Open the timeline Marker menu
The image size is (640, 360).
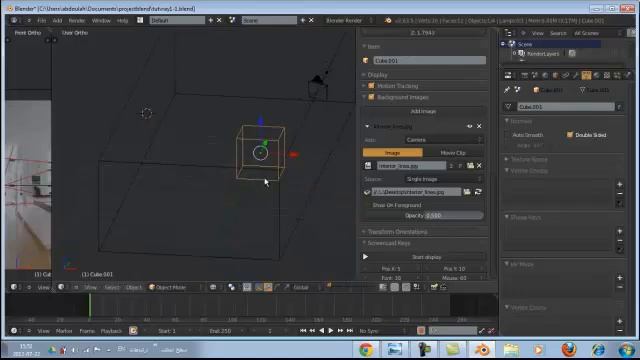tap(64, 331)
